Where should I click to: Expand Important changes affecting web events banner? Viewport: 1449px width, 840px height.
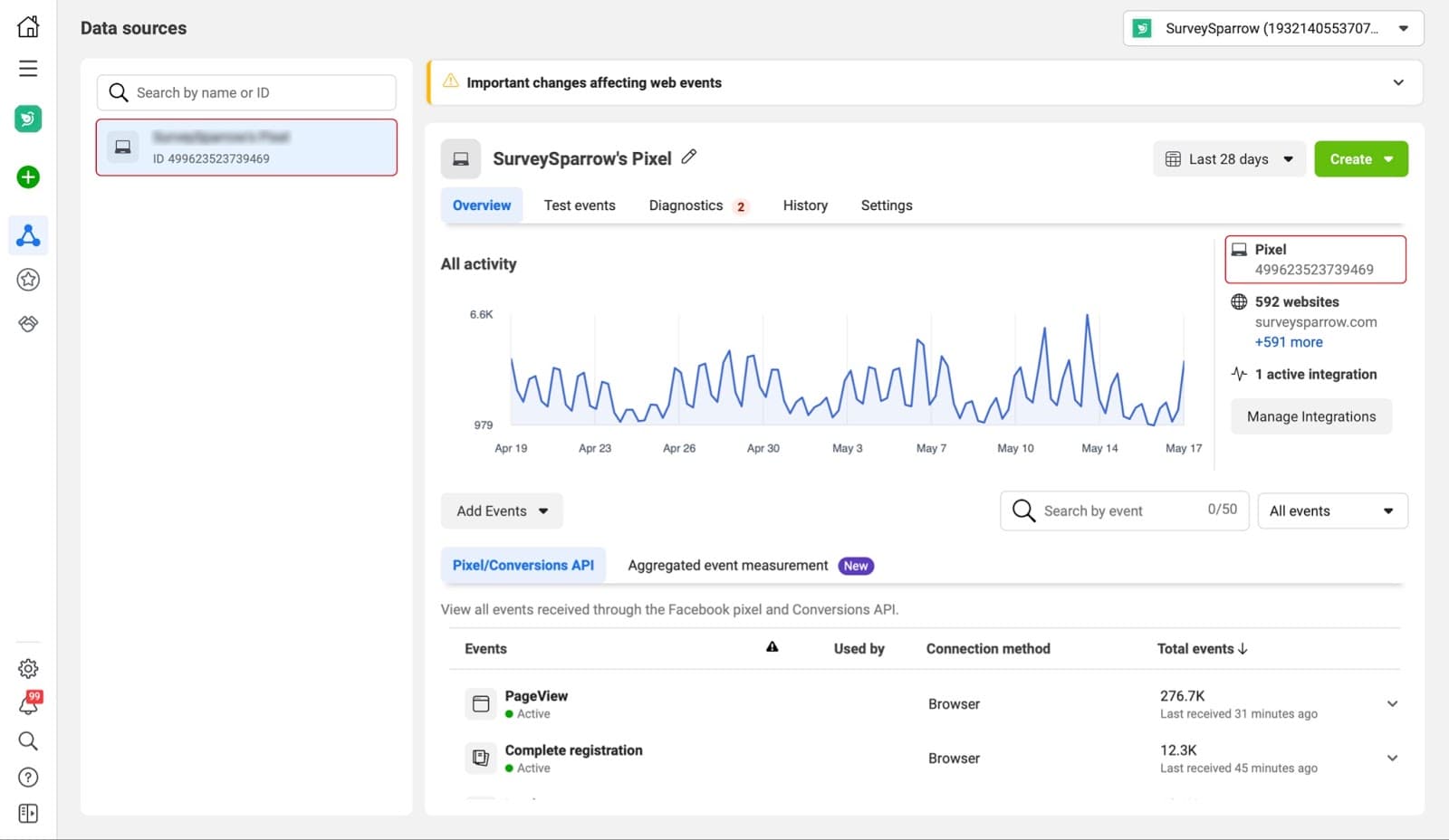1397,82
